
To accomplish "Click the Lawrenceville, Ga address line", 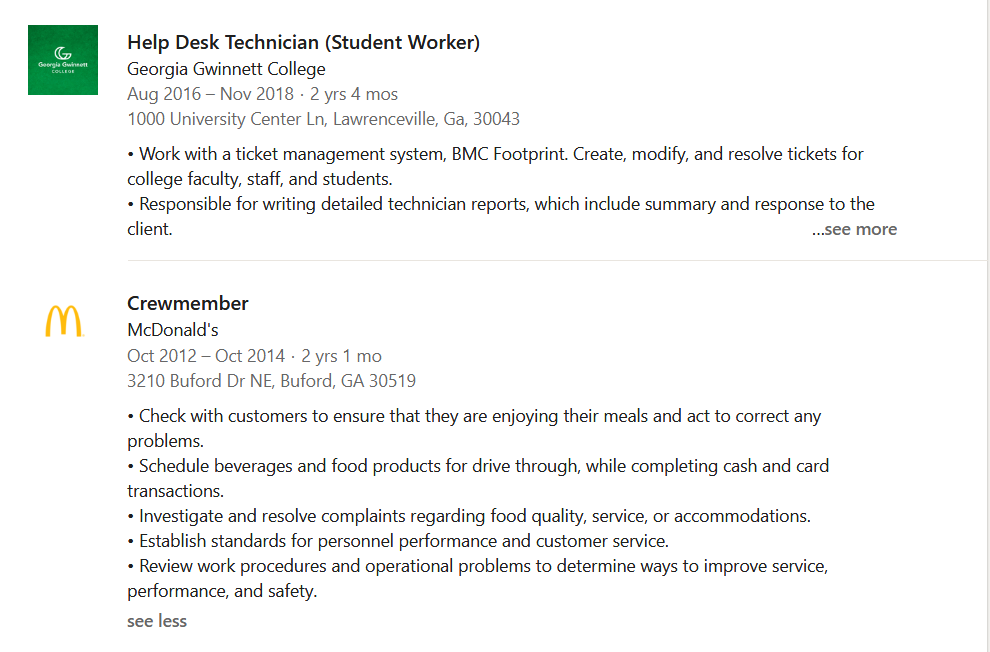I will 323,119.
